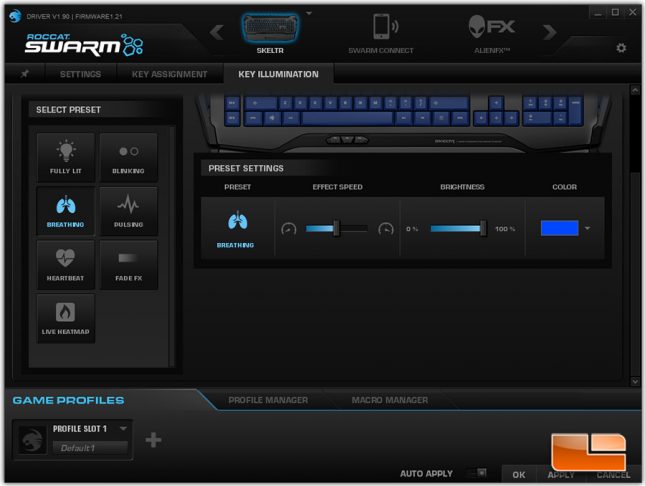Open Swarm Connect phone icon
Viewport: 645px width, 486px height.
point(385,27)
